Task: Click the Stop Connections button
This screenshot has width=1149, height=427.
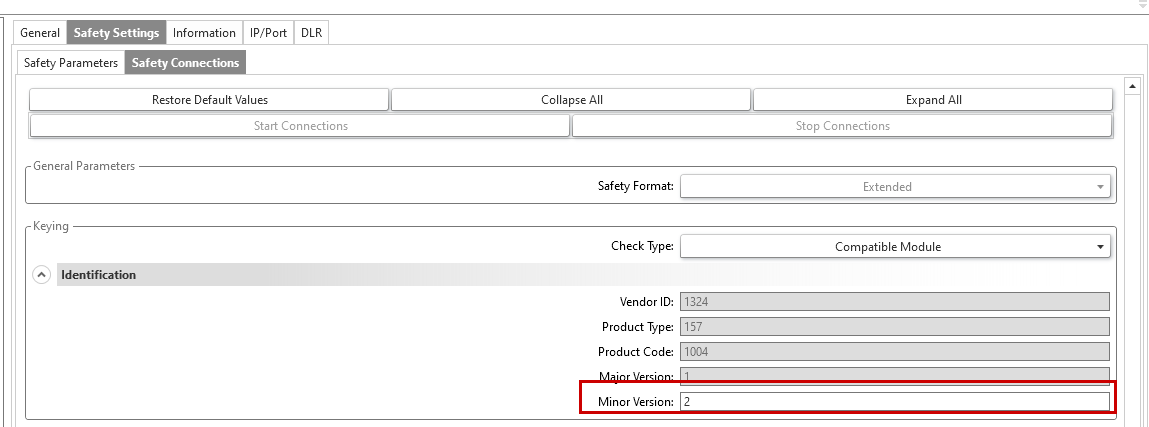Action: pyautogui.click(x=842, y=126)
